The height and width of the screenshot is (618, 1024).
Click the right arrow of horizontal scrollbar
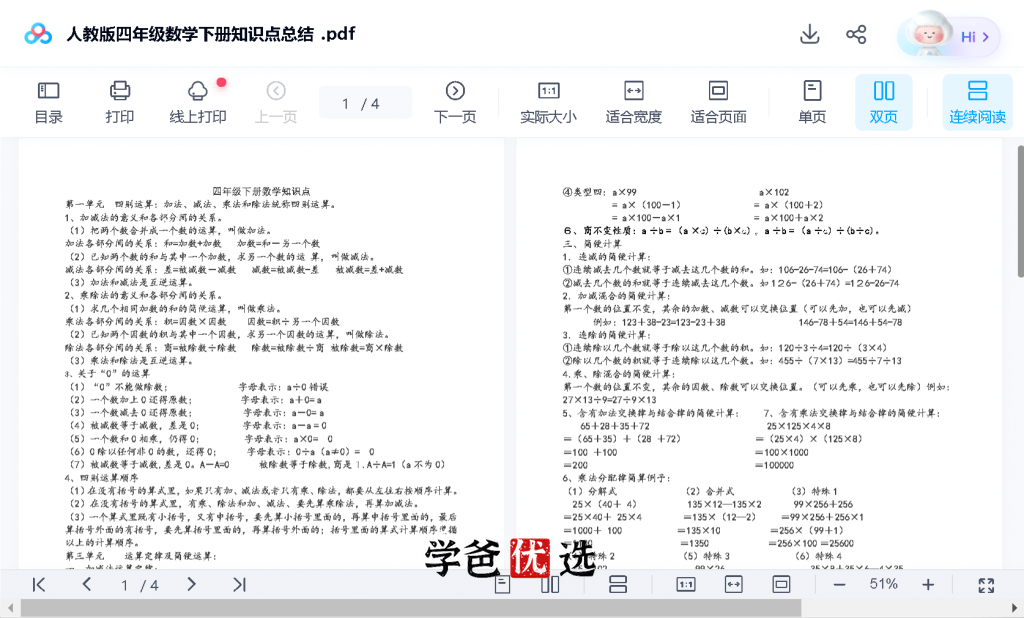[1014, 608]
